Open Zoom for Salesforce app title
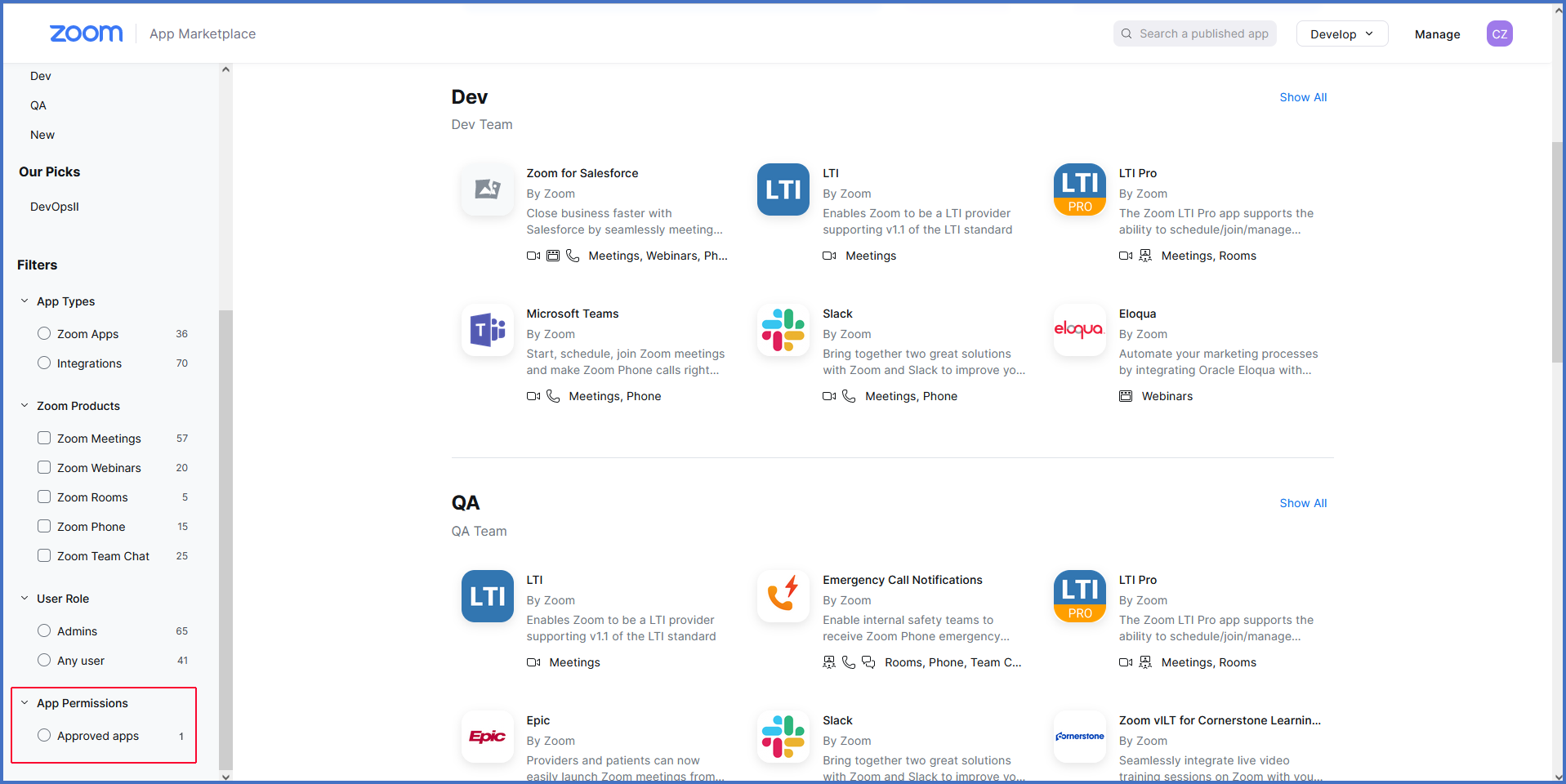Viewport: 1566px width, 784px height. click(582, 173)
